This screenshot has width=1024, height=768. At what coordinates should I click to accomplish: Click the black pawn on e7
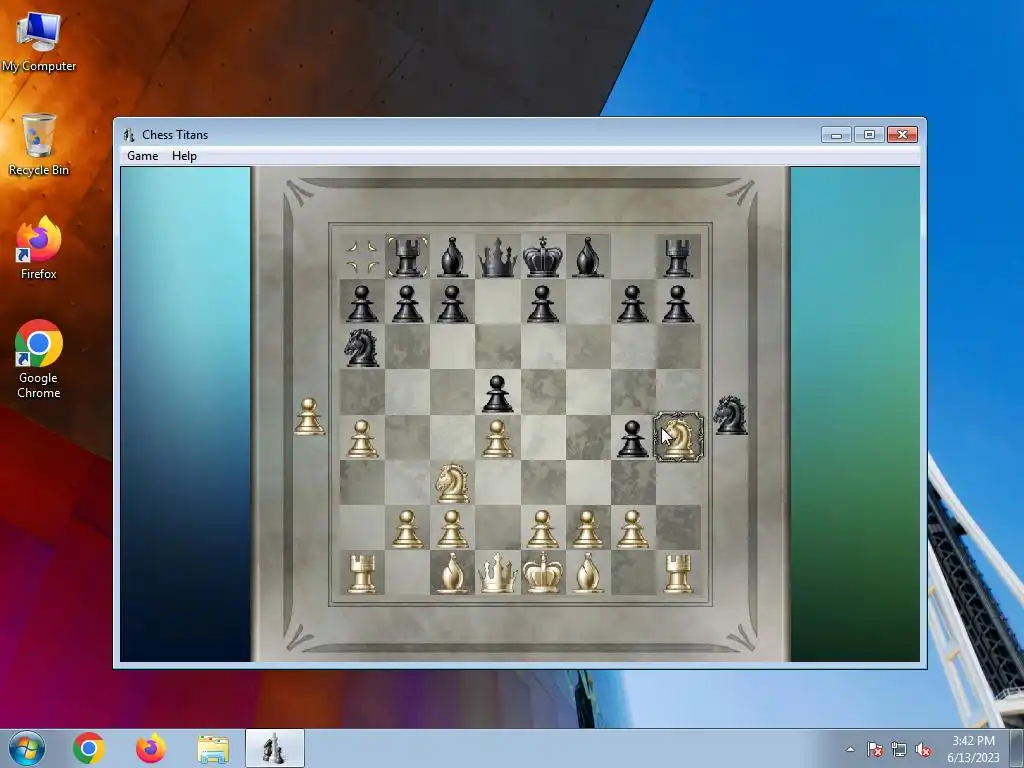point(543,303)
